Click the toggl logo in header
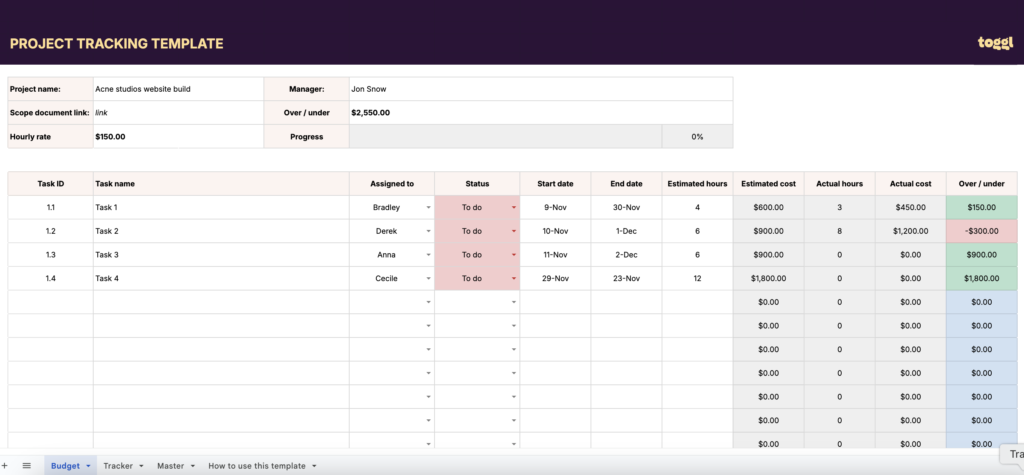Viewport: 1024px width, 475px height. [x=995, y=43]
